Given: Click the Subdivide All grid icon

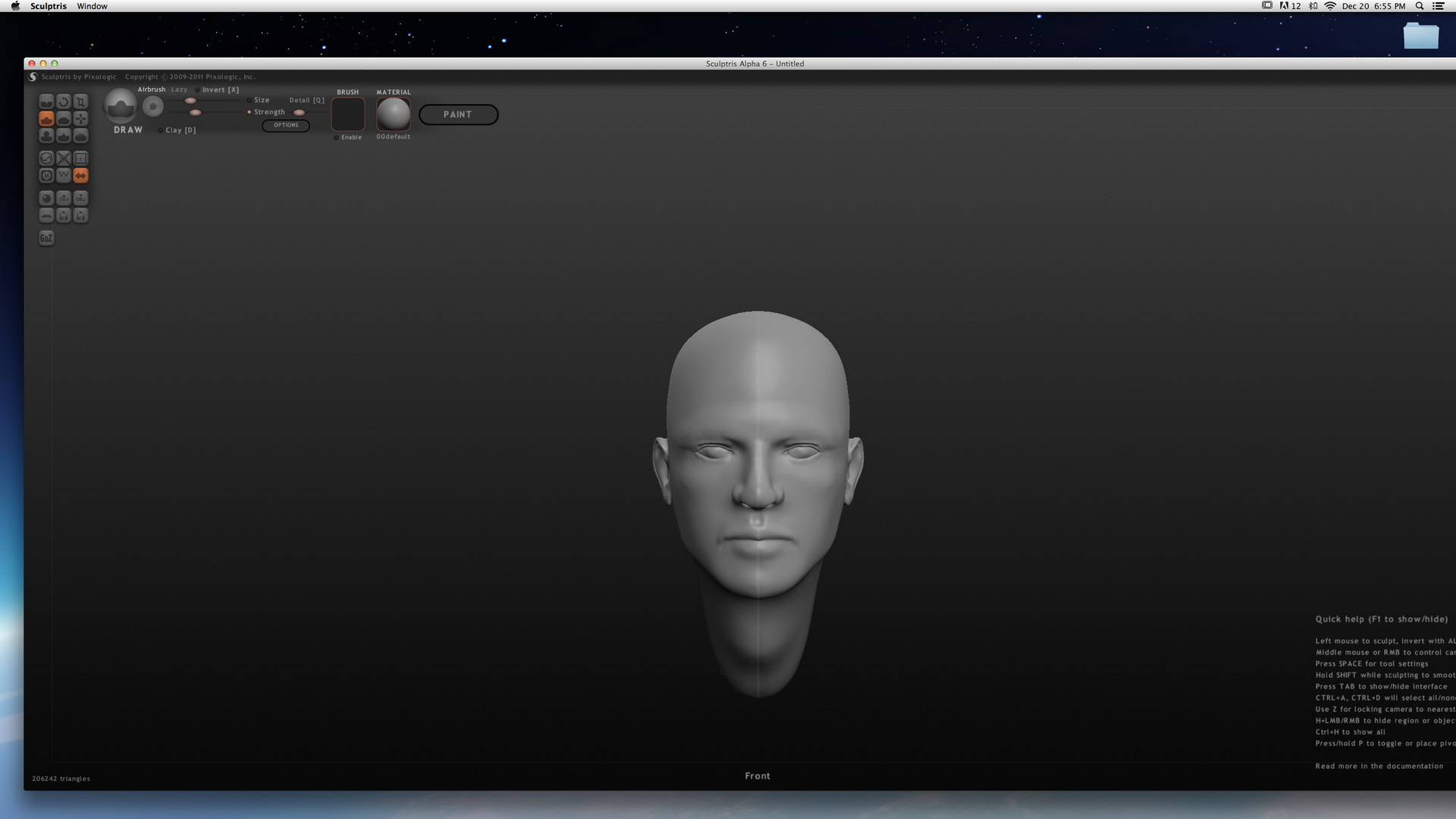Looking at the screenshot, I should tap(80, 158).
